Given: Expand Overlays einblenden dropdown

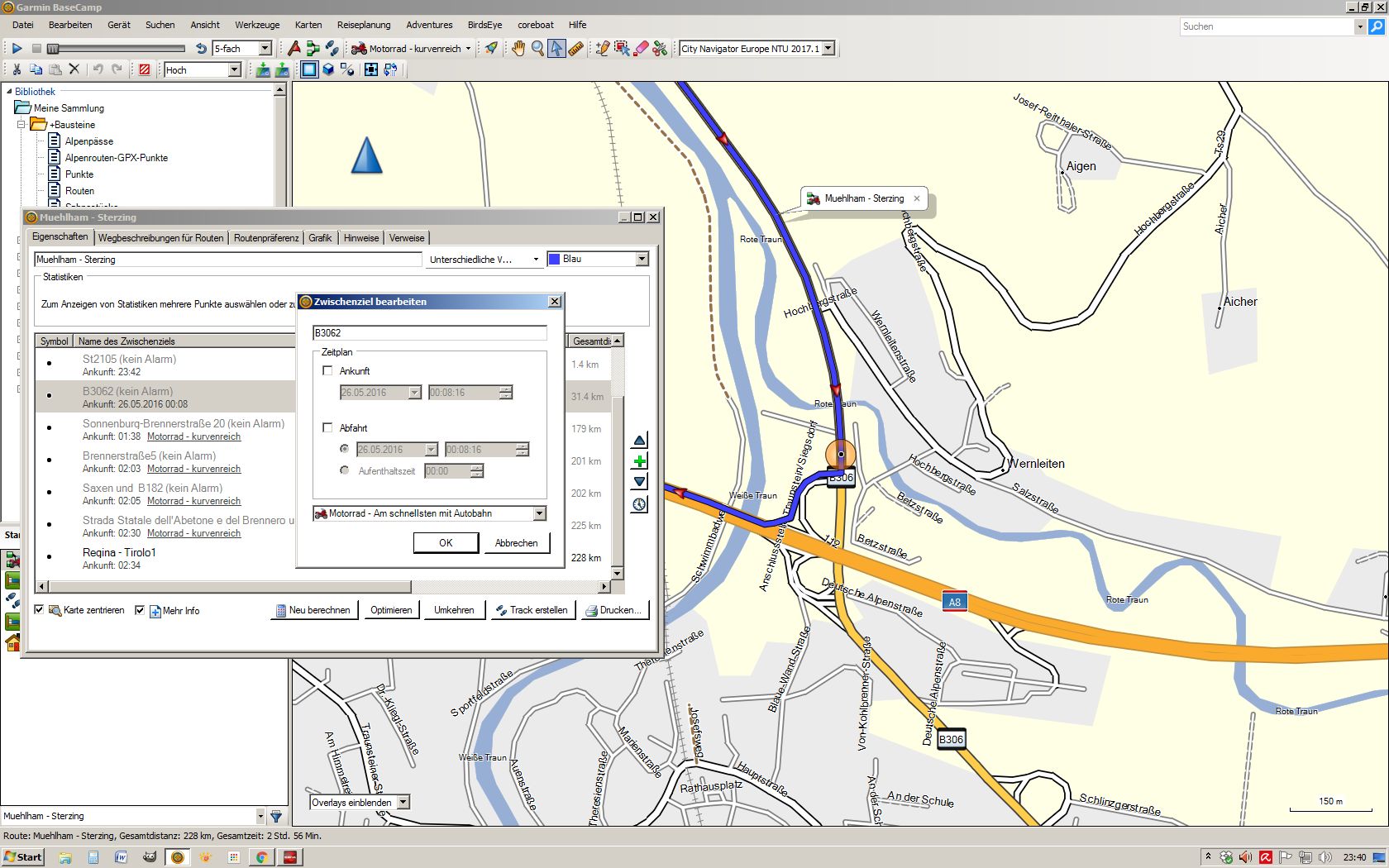Looking at the screenshot, I should [403, 803].
